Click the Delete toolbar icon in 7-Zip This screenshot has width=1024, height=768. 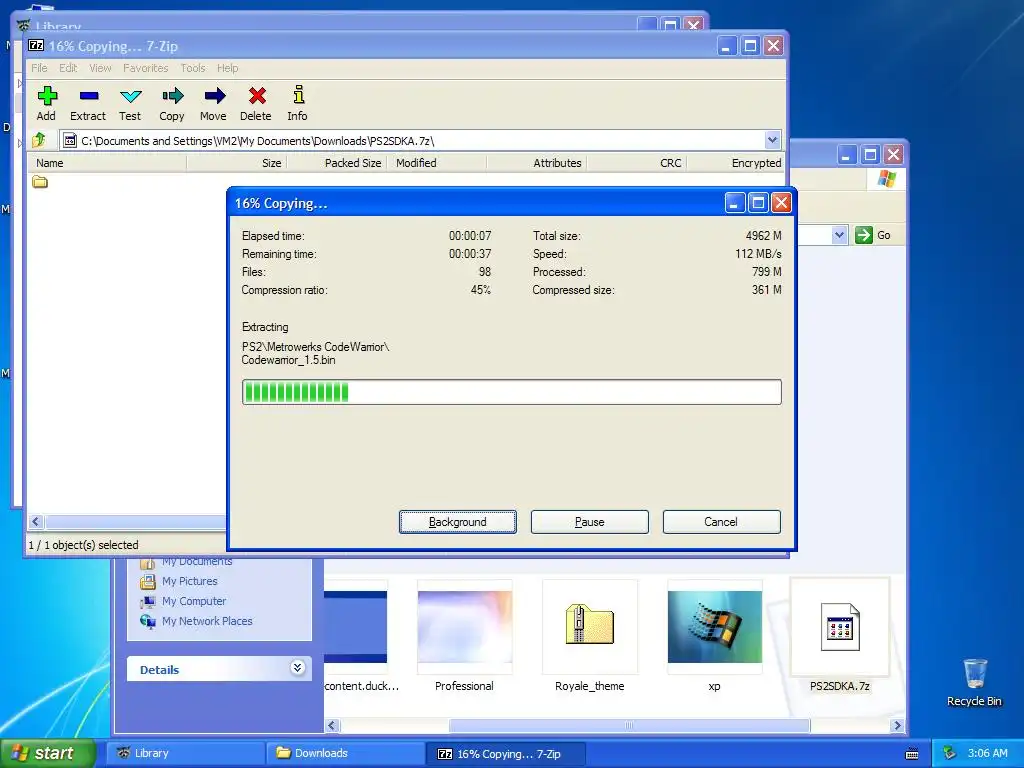[255, 103]
